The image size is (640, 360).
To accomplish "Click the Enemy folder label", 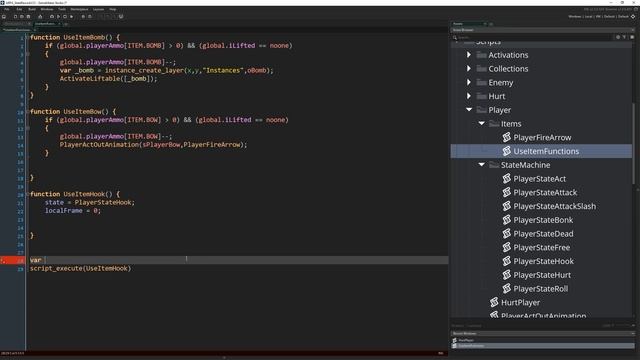I will (x=501, y=82).
